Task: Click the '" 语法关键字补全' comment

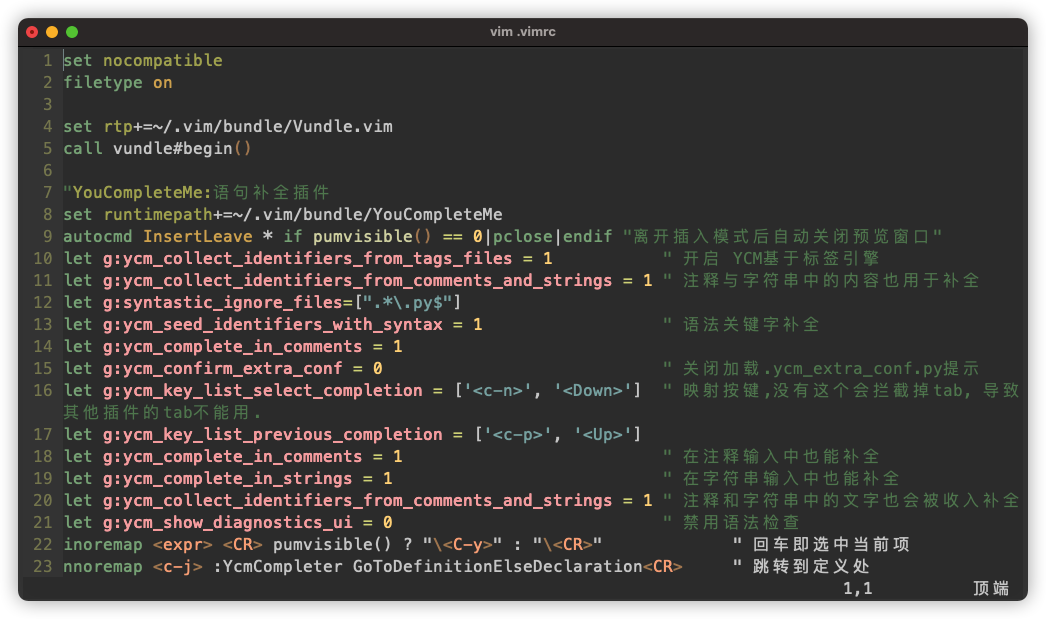Action: (741, 324)
